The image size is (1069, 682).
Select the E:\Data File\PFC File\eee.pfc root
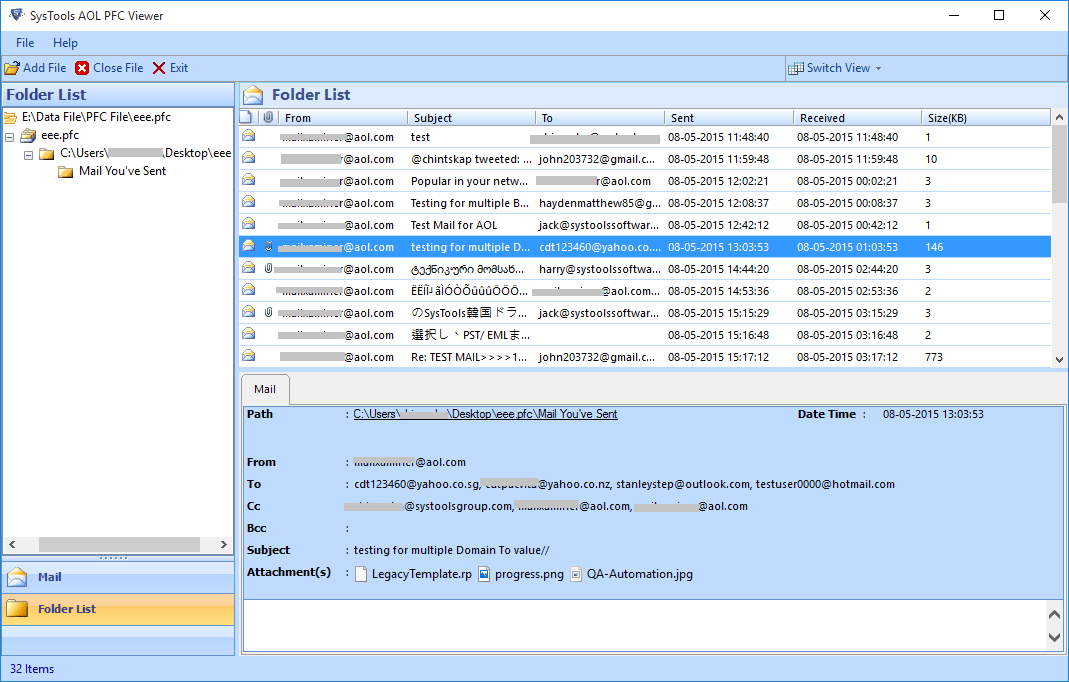tap(96, 117)
